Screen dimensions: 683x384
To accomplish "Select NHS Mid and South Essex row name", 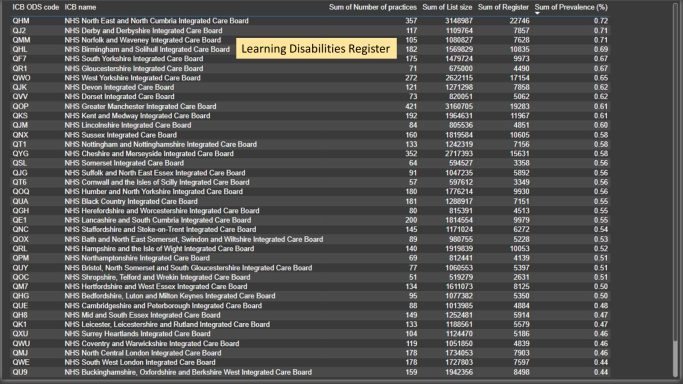I will point(142,315).
